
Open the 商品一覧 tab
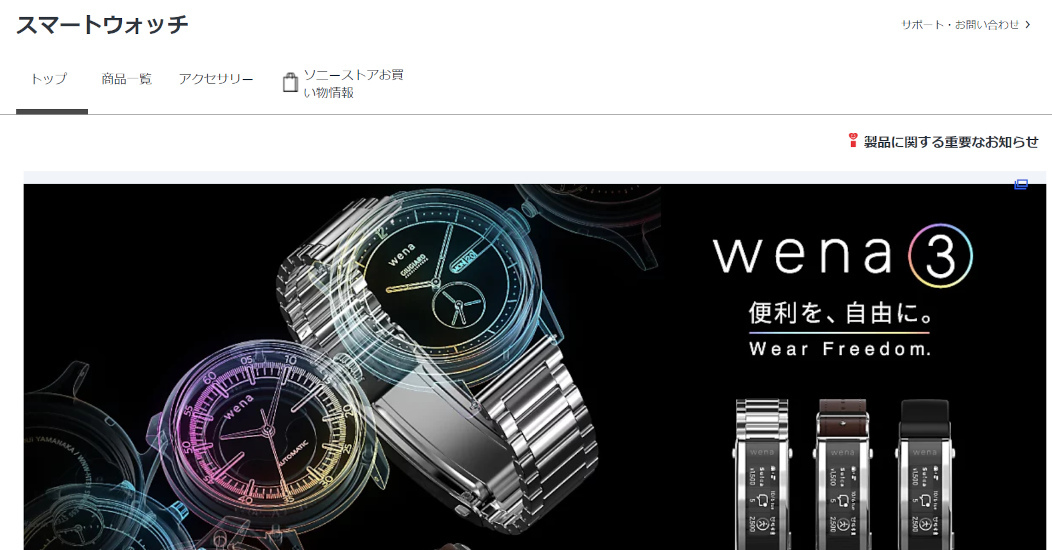click(127, 79)
